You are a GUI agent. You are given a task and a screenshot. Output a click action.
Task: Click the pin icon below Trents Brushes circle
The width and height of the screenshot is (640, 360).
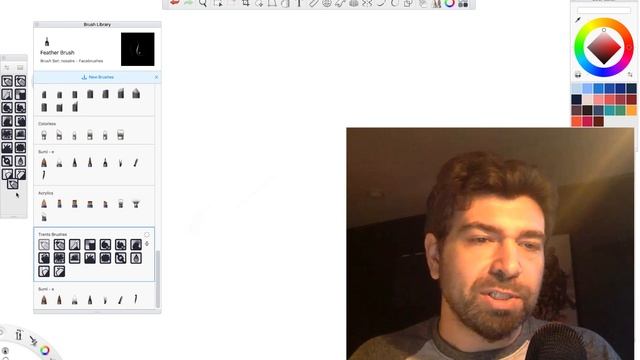coord(147,244)
